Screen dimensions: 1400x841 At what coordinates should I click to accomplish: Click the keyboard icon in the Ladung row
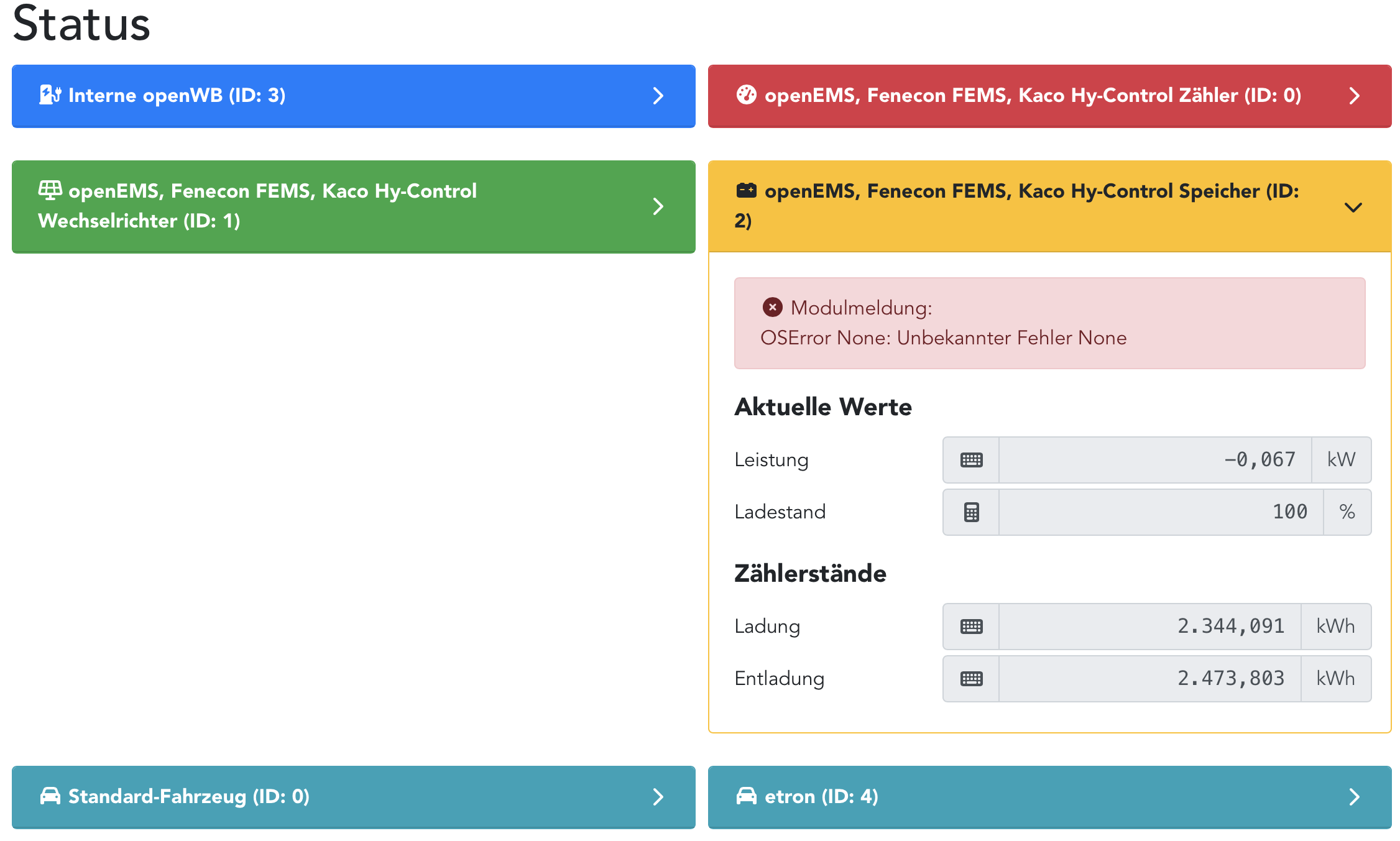coord(971,627)
